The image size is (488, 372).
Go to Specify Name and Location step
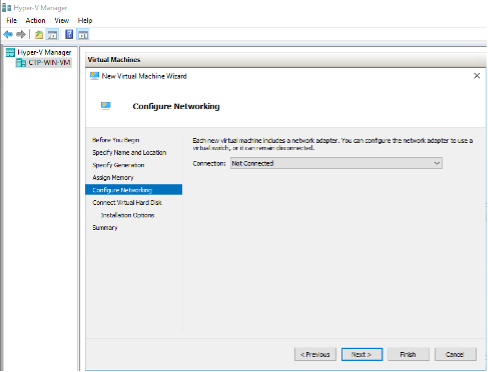pos(129,152)
